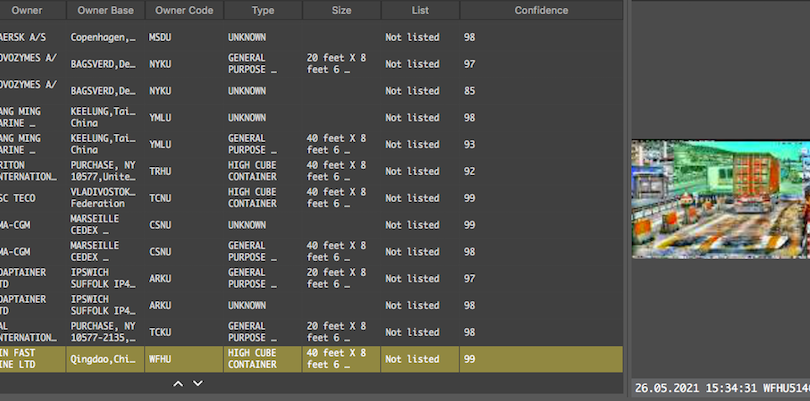Select the TCKU owner code cell
The width and height of the screenshot is (810, 401).
184,332
